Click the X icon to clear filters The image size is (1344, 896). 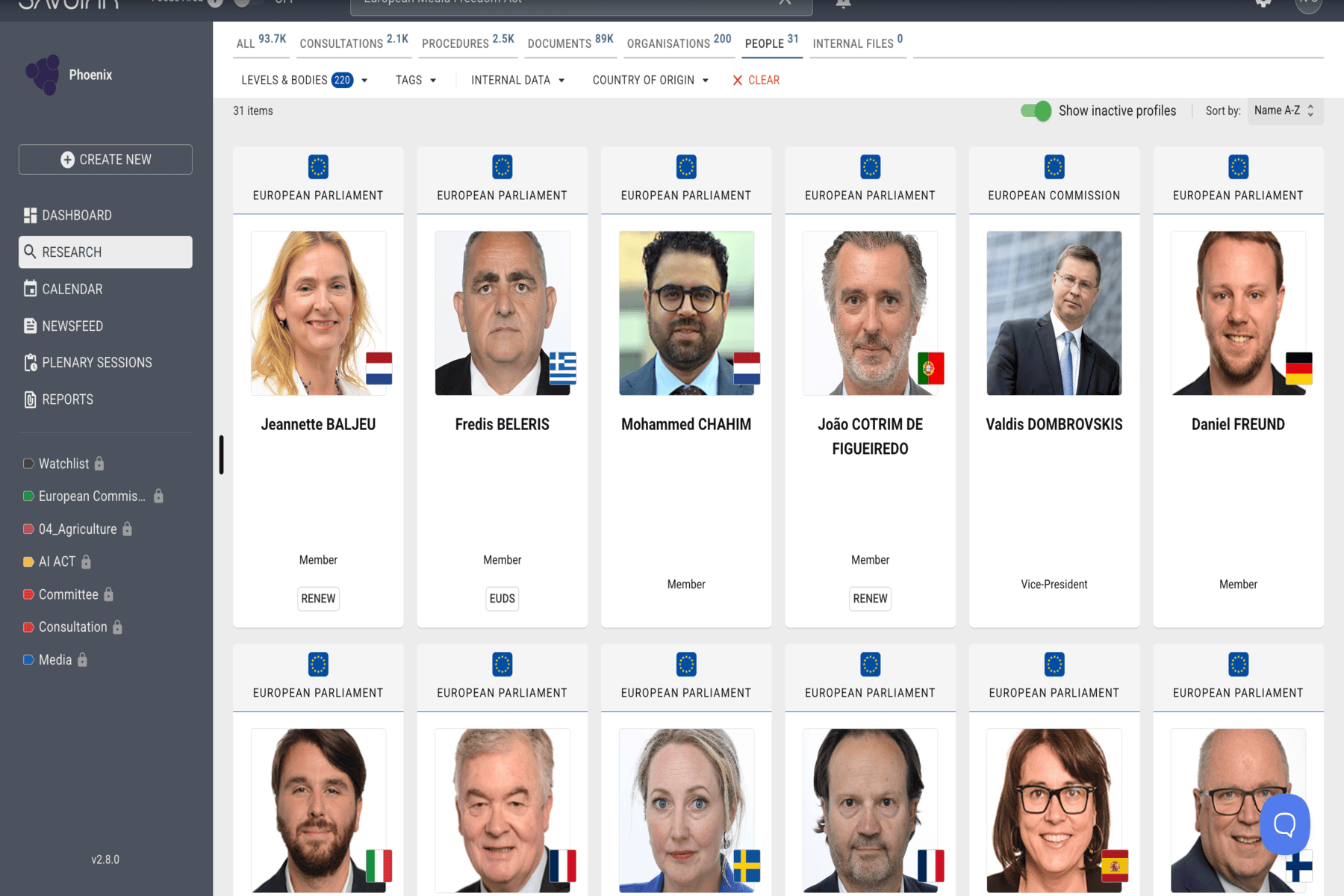[738, 81]
